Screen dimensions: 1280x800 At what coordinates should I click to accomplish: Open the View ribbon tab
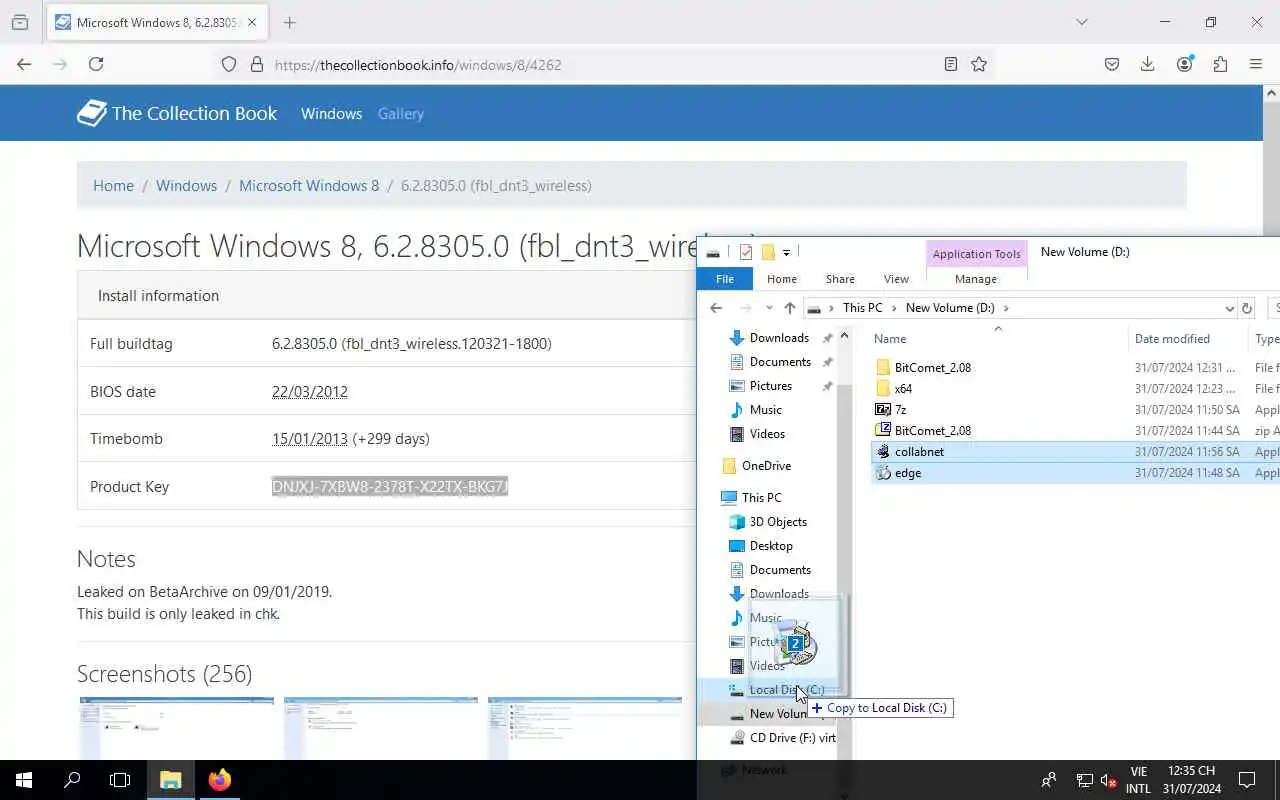coord(896,279)
